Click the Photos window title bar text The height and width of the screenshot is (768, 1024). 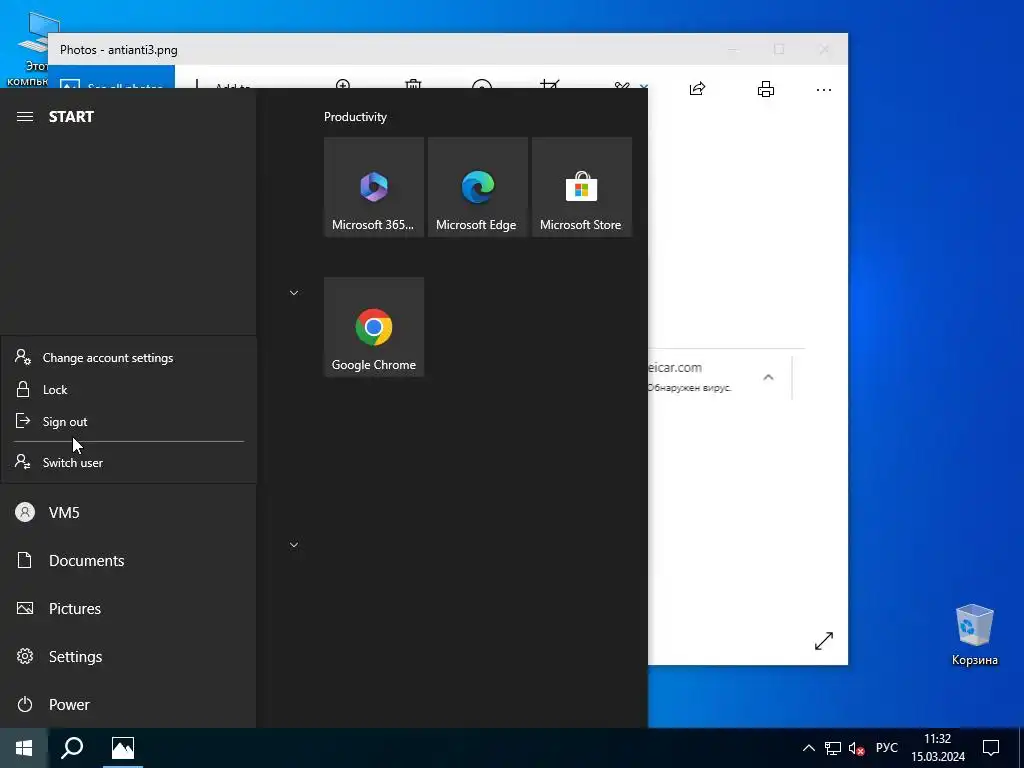click(x=119, y=50)
